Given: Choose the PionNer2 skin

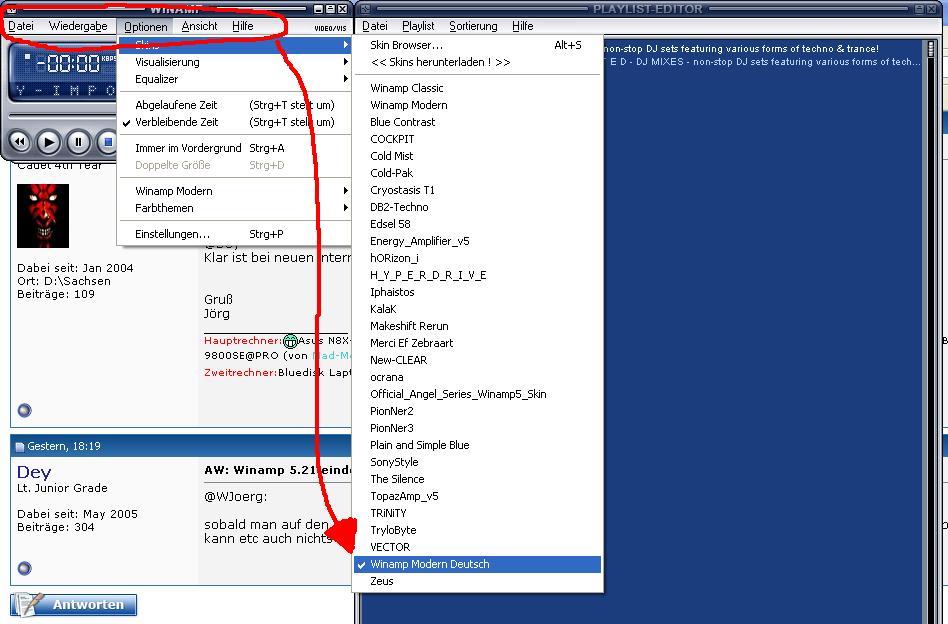Looking at the screenshot, I should pos(478,411).
